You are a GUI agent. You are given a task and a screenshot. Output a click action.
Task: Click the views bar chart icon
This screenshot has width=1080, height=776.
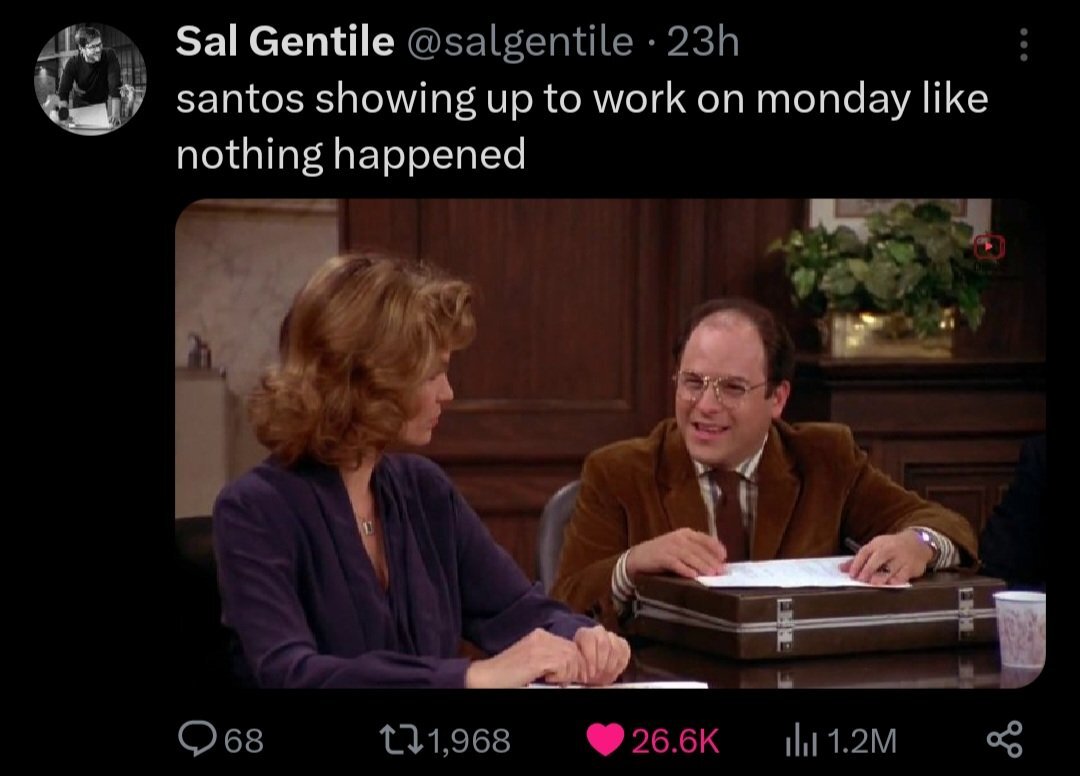click(x=801, y=740)
